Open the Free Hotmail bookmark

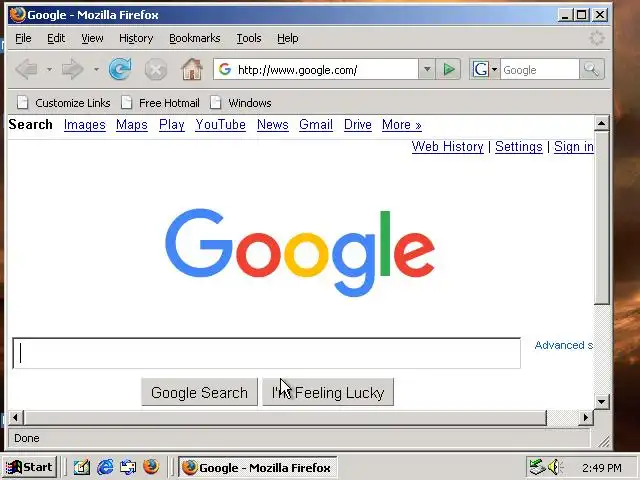tap(160, 103)
